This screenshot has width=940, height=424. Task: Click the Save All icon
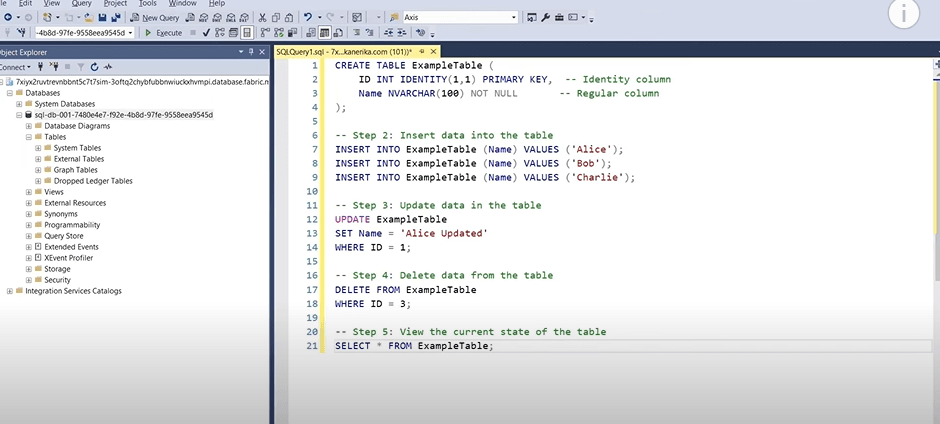point(116,17)
